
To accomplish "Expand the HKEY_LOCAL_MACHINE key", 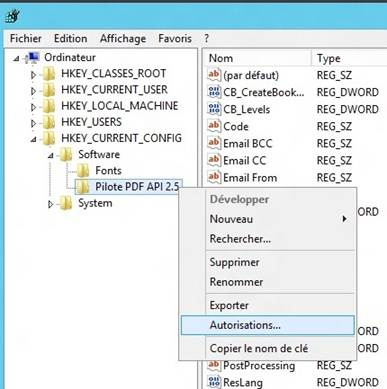I will coord(33,107).
